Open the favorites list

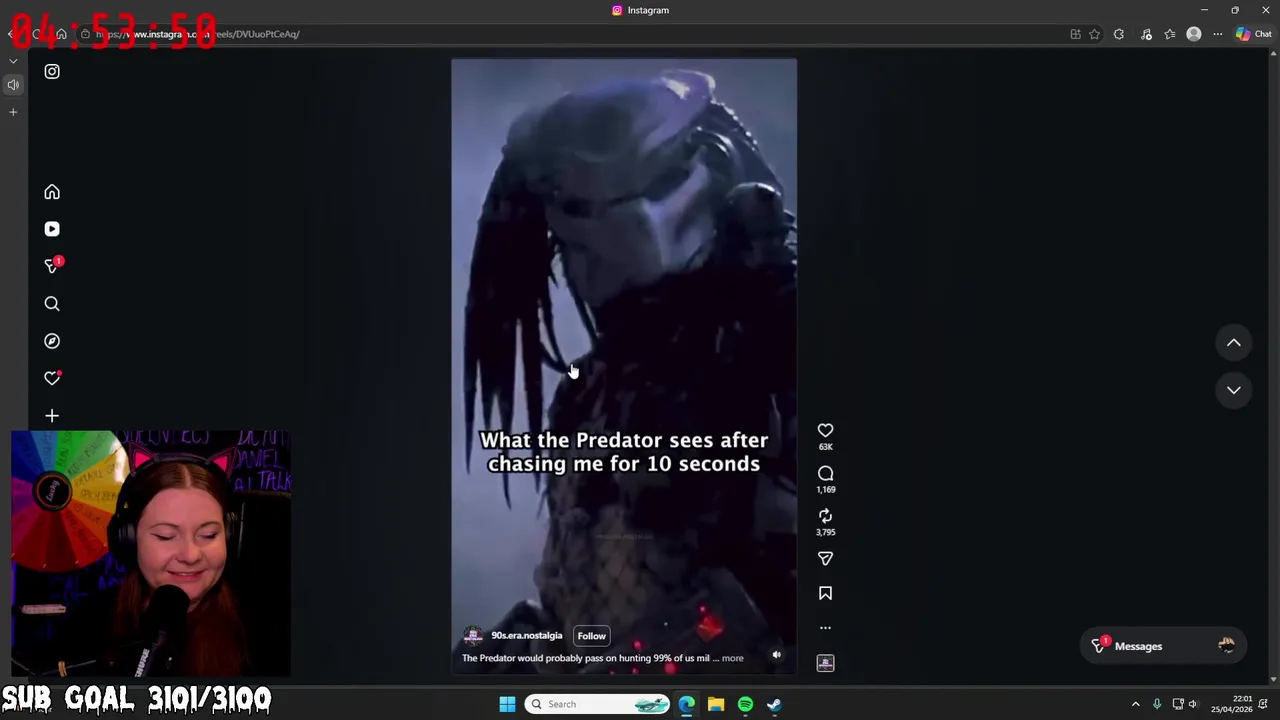click(x=1170, y=34)
